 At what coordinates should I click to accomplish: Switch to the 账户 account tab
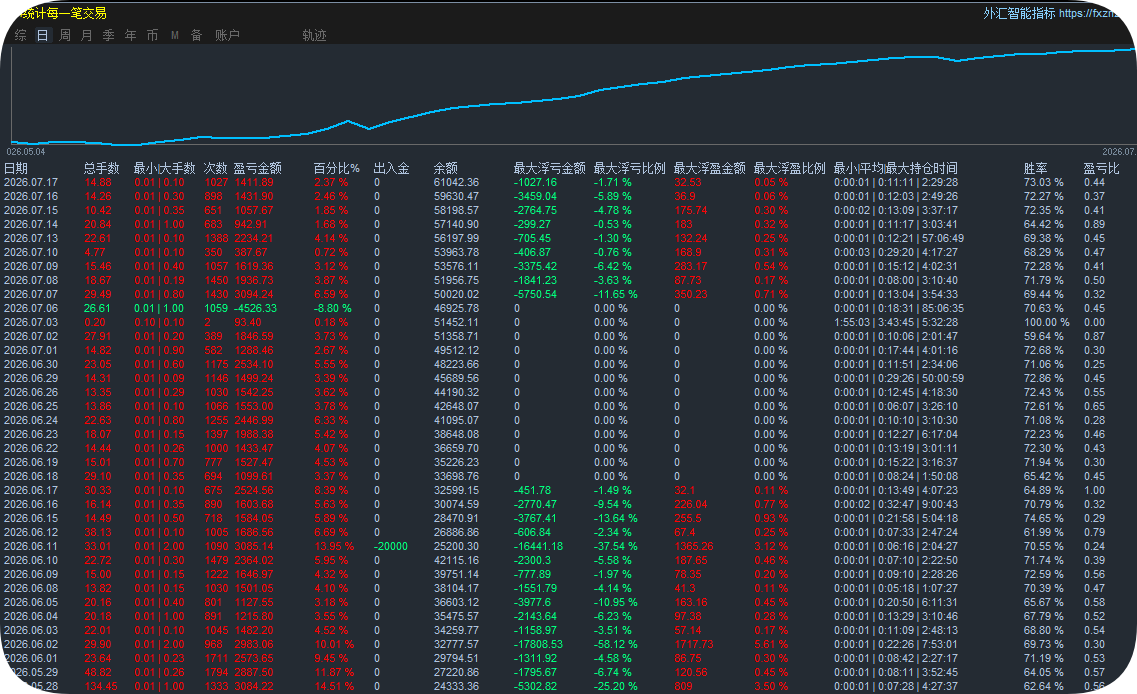227,35
